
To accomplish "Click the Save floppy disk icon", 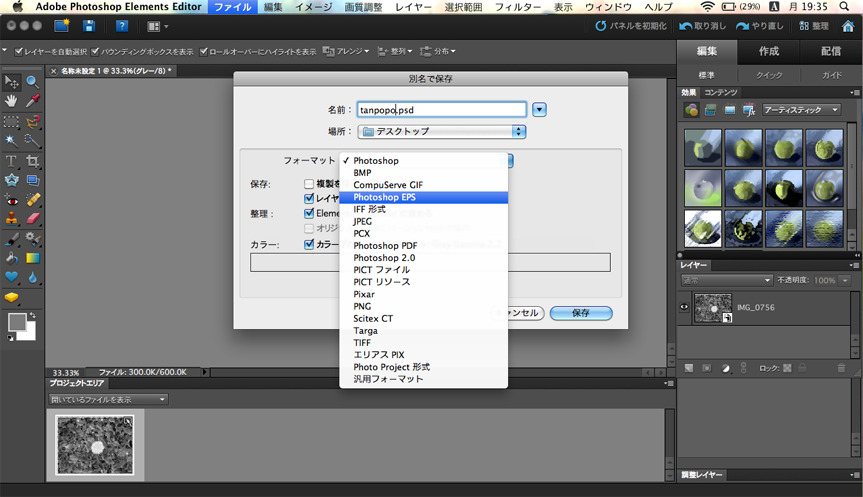I will tap(91, 25).
